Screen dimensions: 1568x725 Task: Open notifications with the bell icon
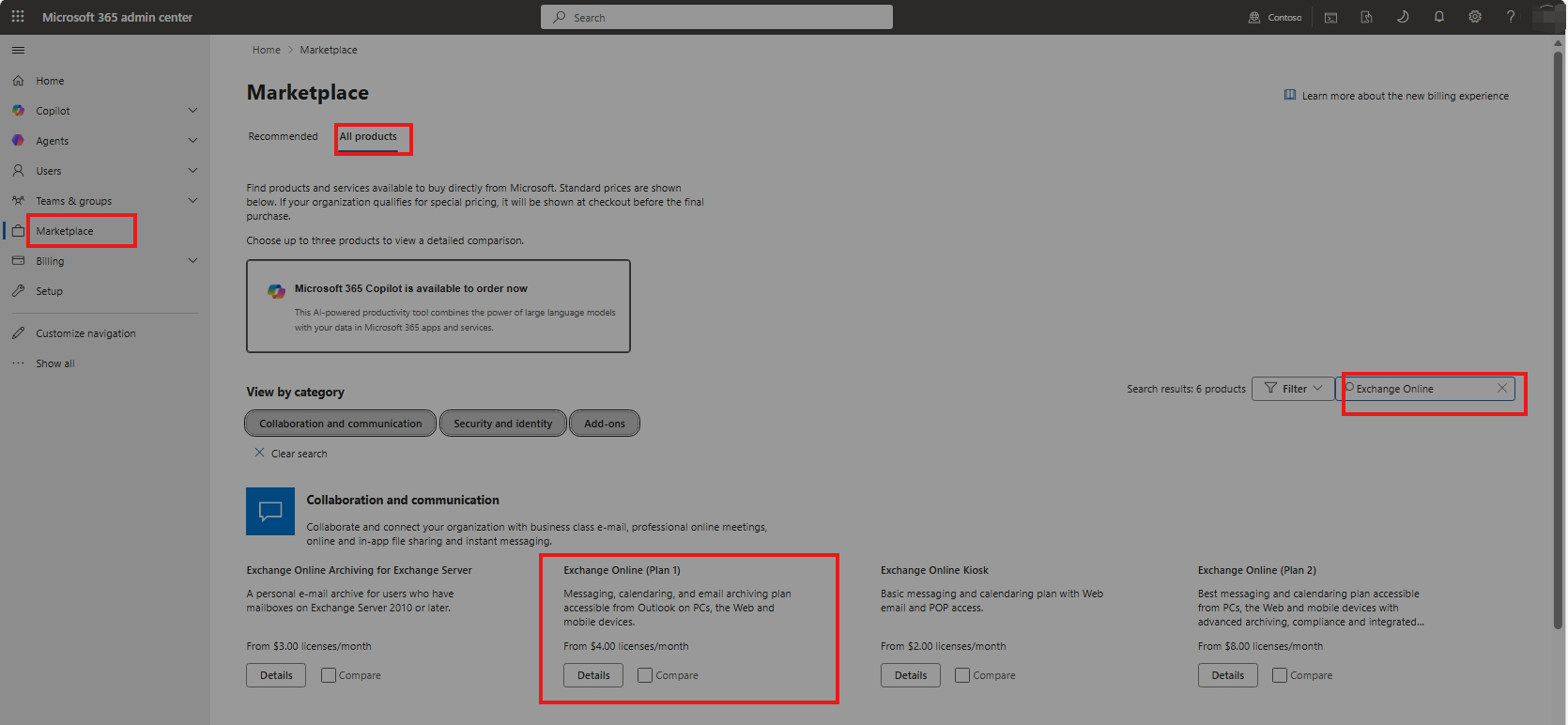pyautogui.click(x=1438, y=17)
